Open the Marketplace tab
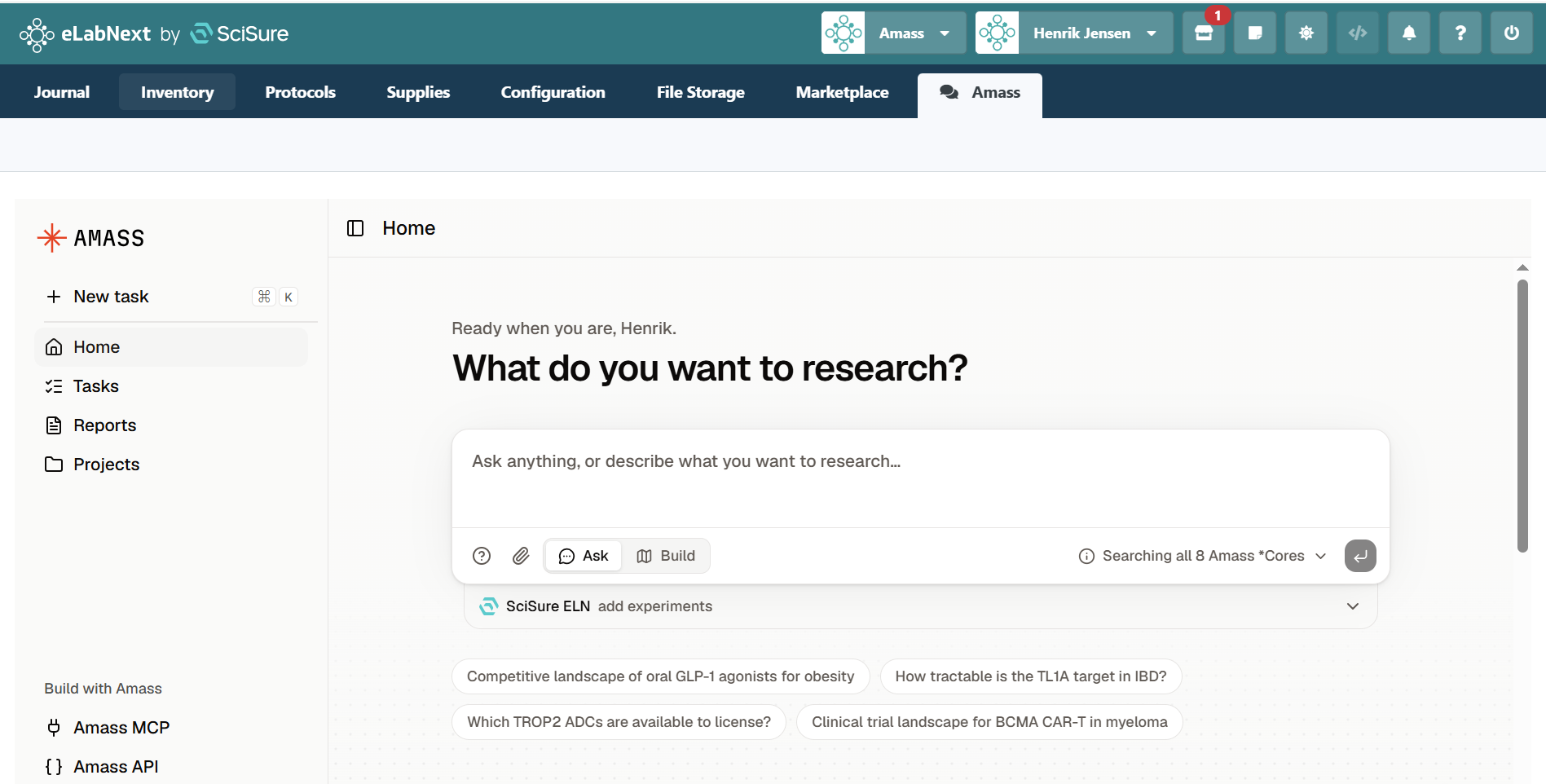 pyautogui.click(x=842, y=92)
